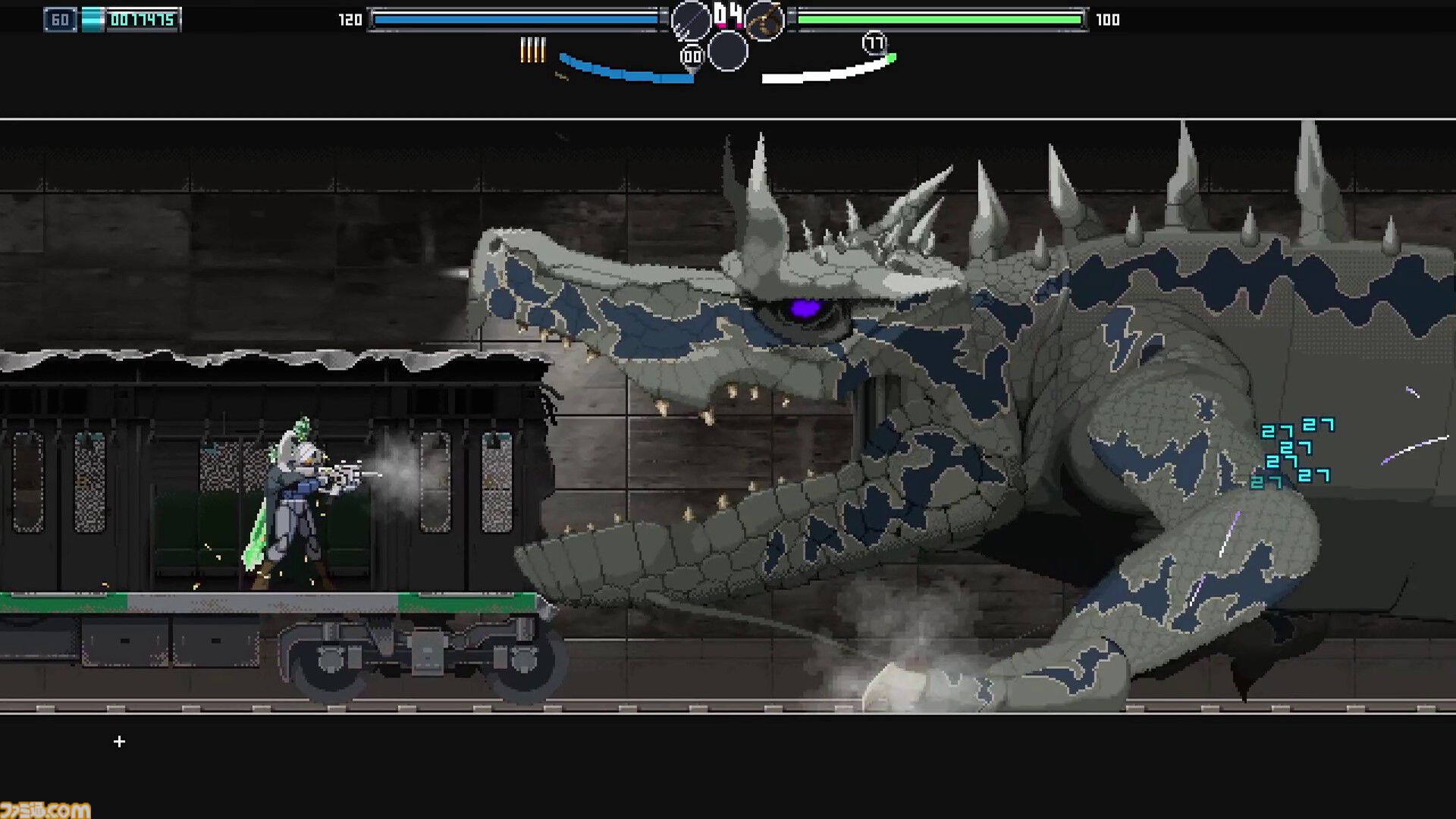
Task: Click the cyan 27 damage numbers
Action: click(1292, 453)
